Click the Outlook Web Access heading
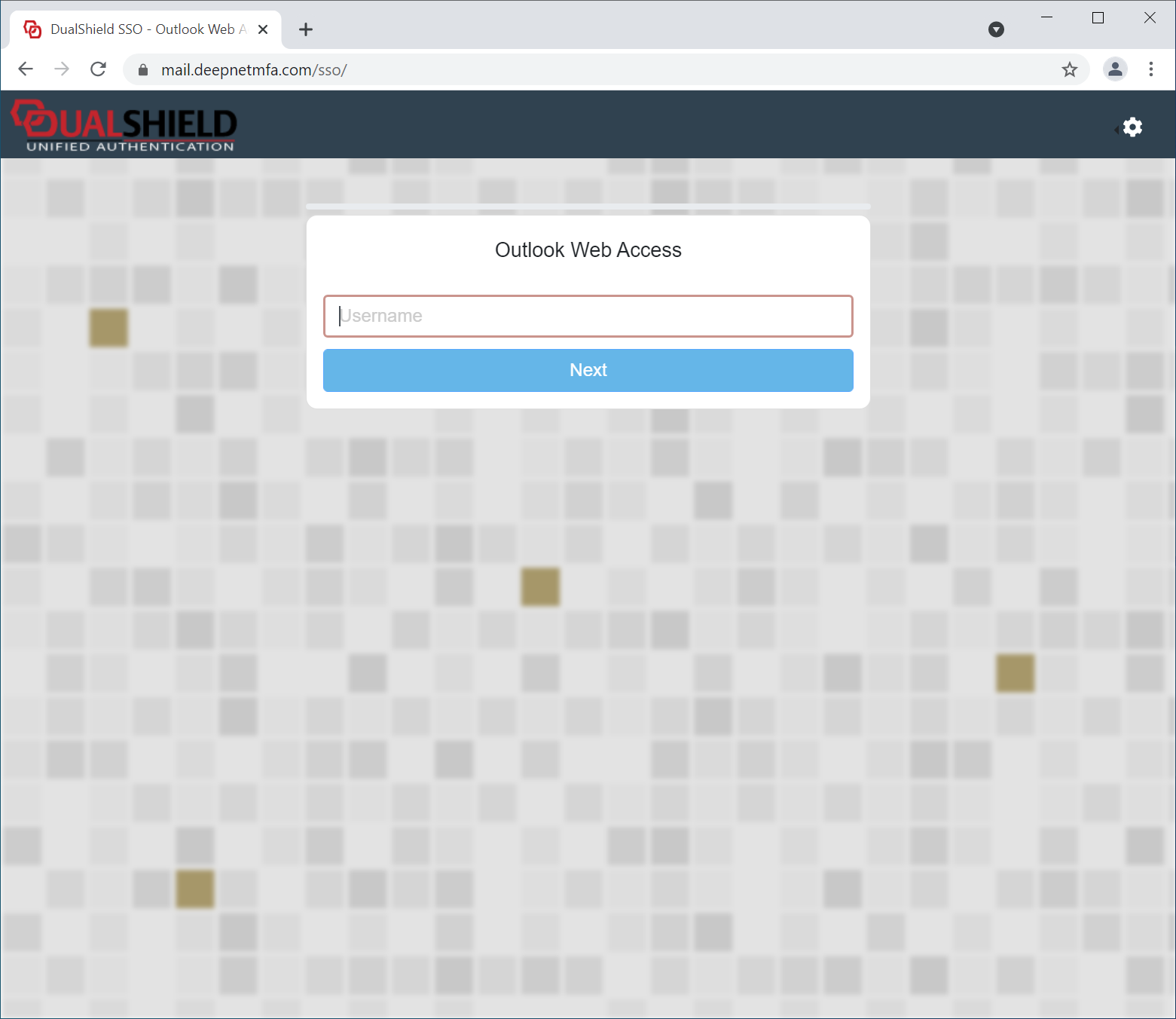Screen dimensions: 1176x1019 tap(588, 250)
